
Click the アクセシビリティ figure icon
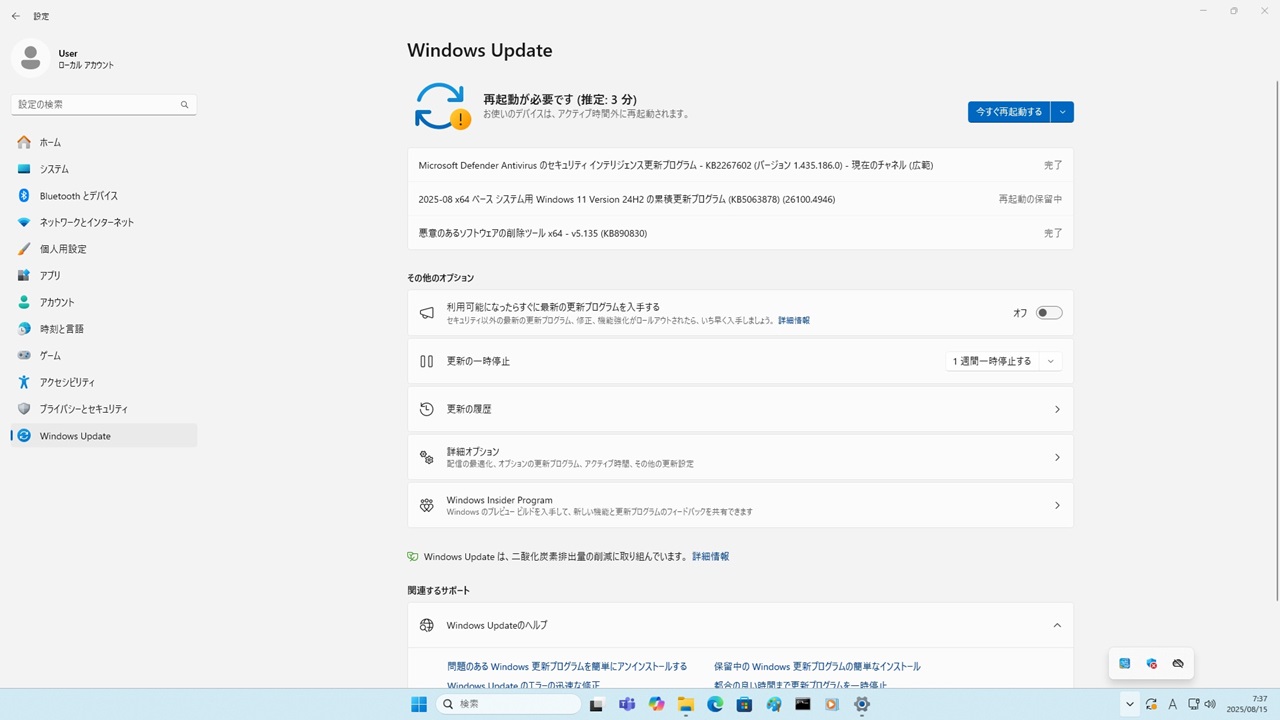tap(24, 382)
